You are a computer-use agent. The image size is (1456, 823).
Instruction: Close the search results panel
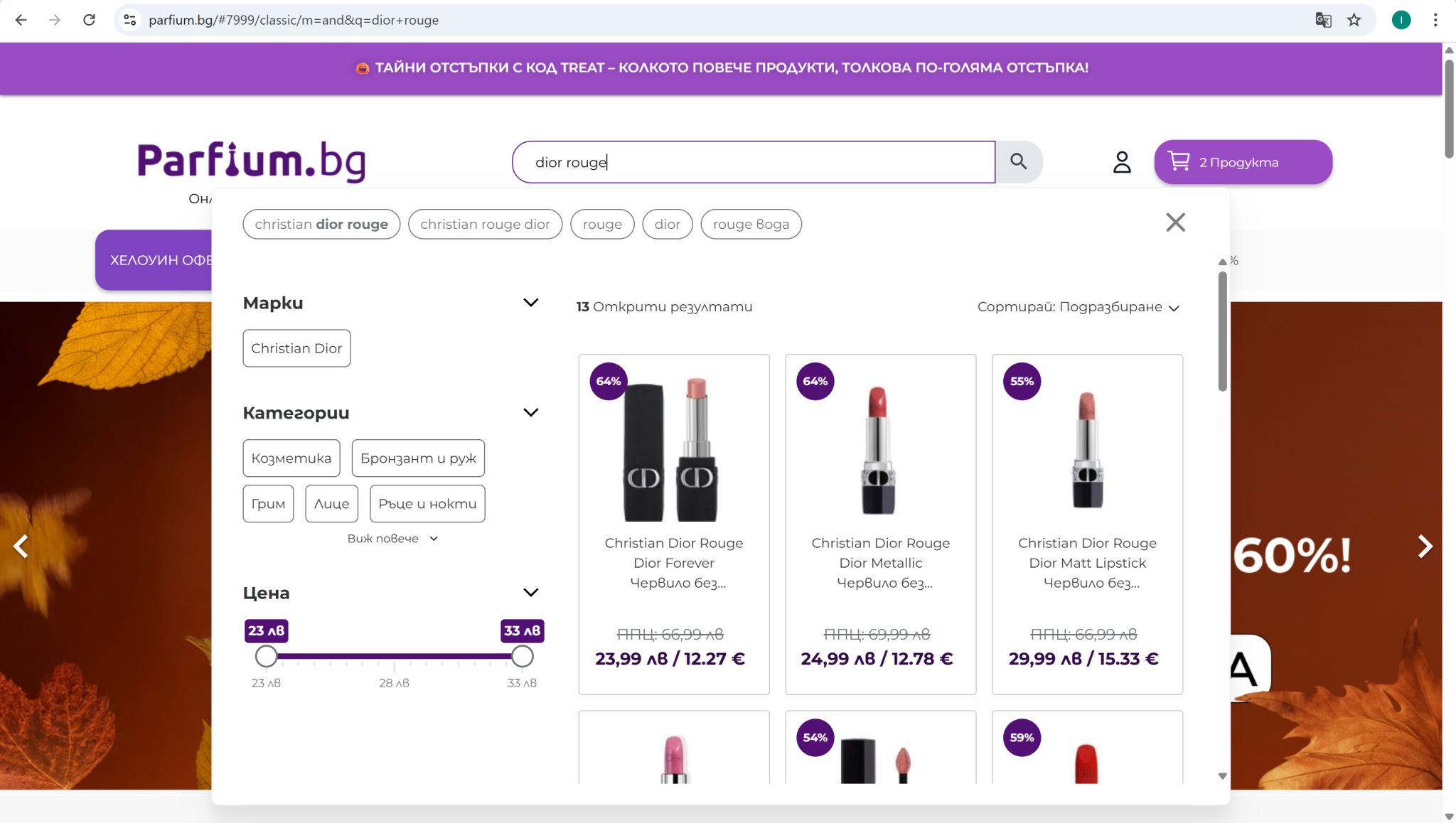(x=1175, y=222)
